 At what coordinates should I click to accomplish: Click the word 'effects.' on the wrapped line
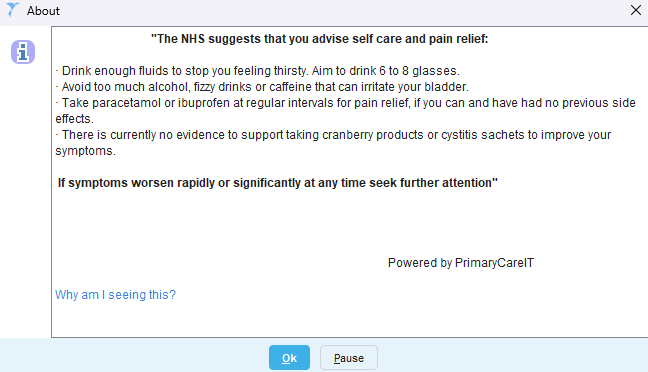74,119
